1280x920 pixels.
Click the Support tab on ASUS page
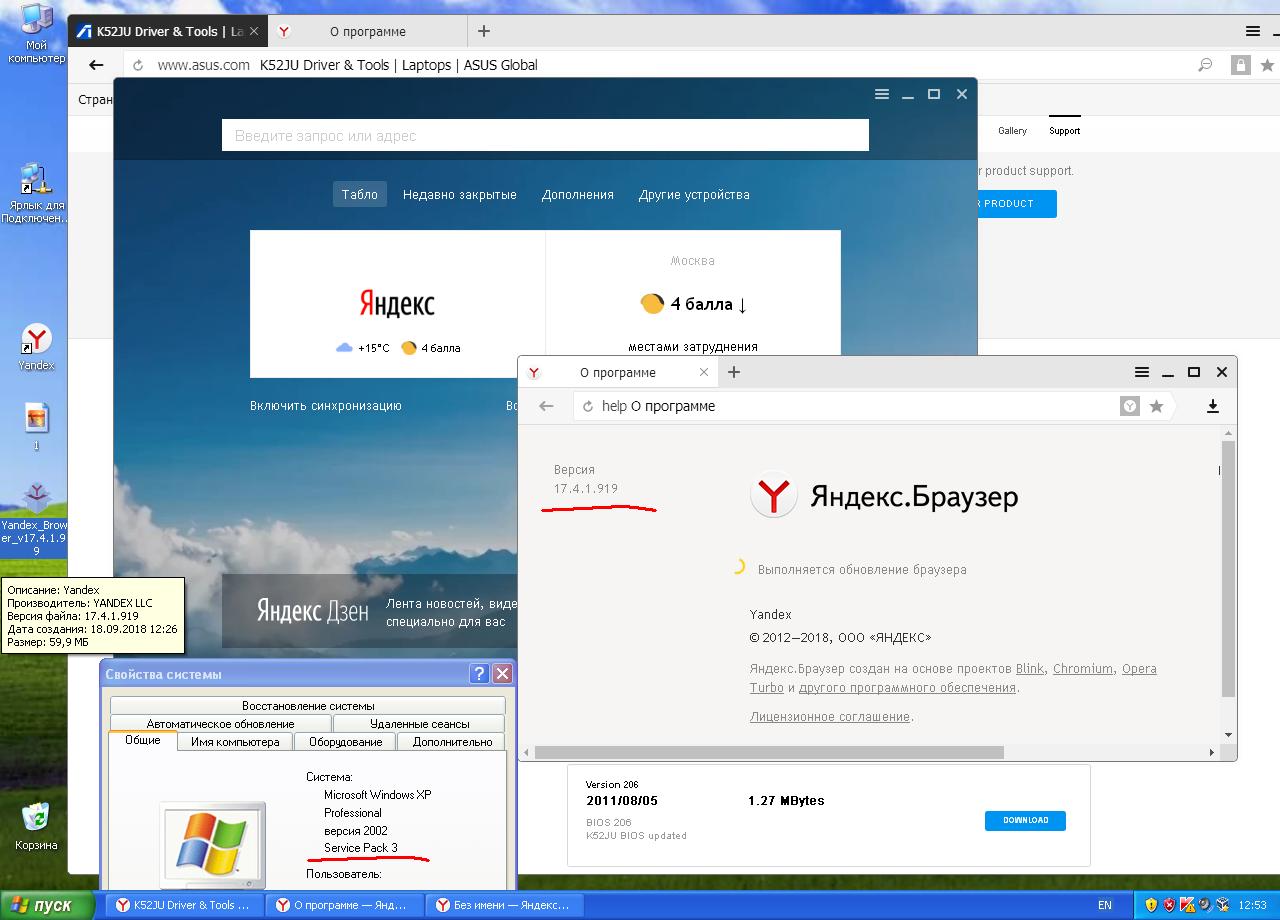tap(1064, 131)
